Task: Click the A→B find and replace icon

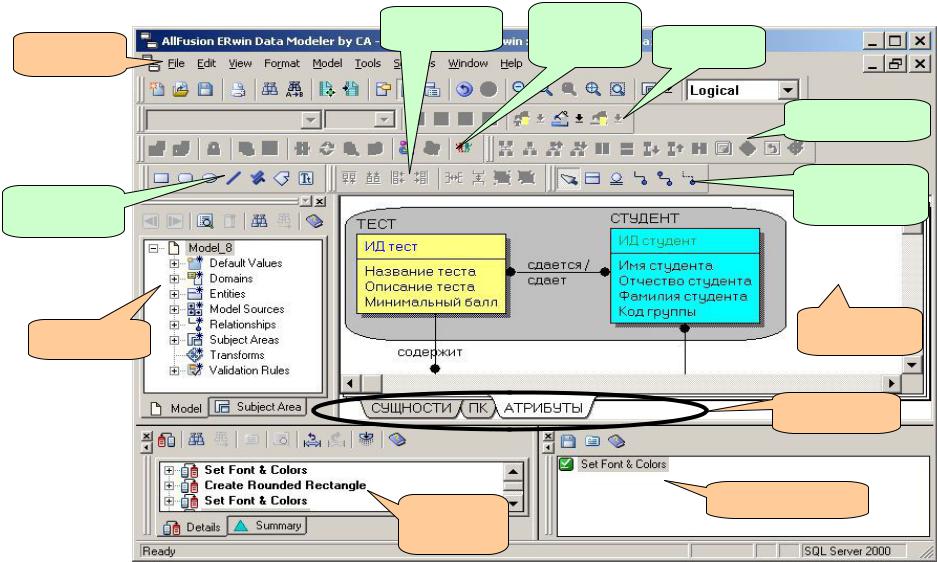Action: (x=294, y=90)
